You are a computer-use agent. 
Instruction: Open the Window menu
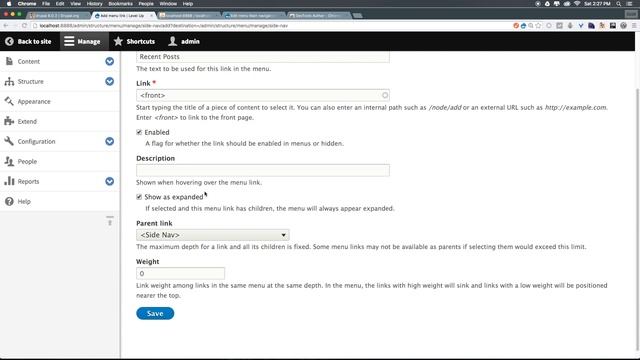168,4
